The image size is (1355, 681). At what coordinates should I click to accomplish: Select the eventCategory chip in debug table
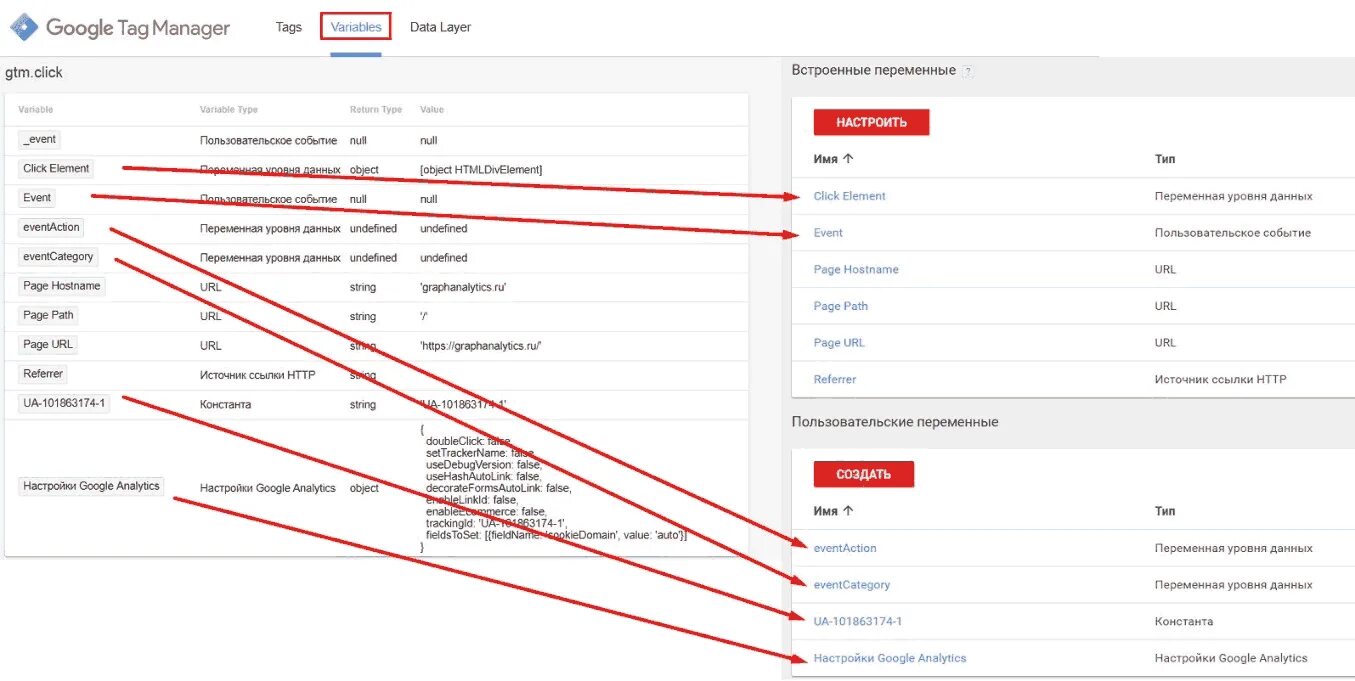click(x=58, y=256)
